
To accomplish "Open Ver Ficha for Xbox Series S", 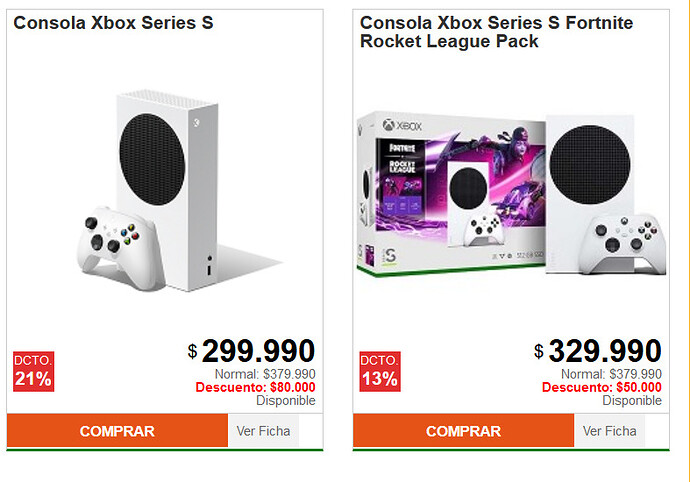I will click(263, 432).
